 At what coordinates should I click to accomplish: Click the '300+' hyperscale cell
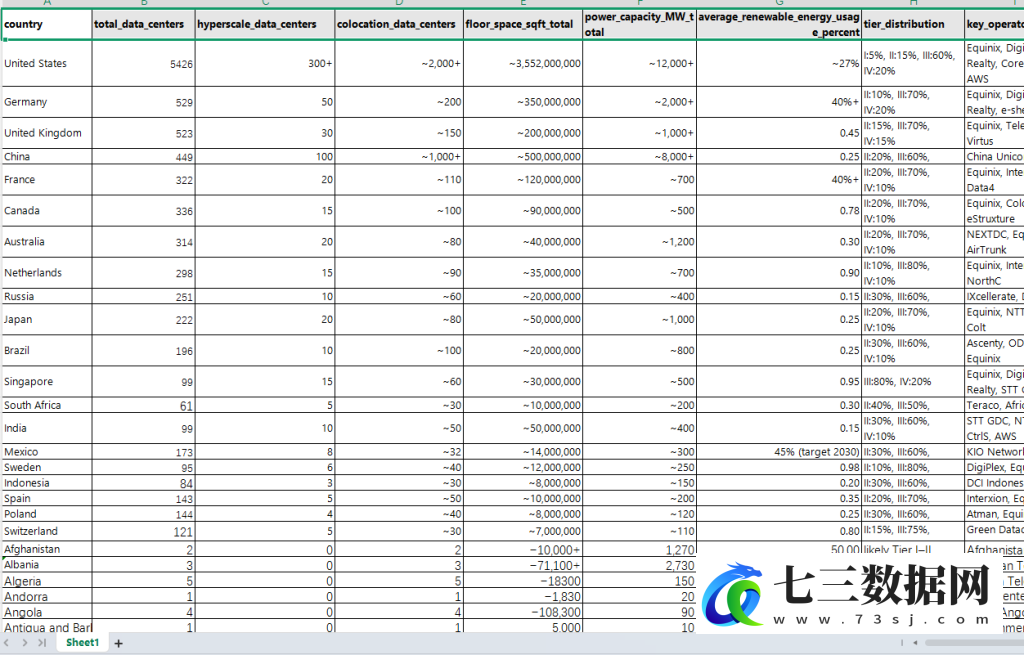point(265,63)
